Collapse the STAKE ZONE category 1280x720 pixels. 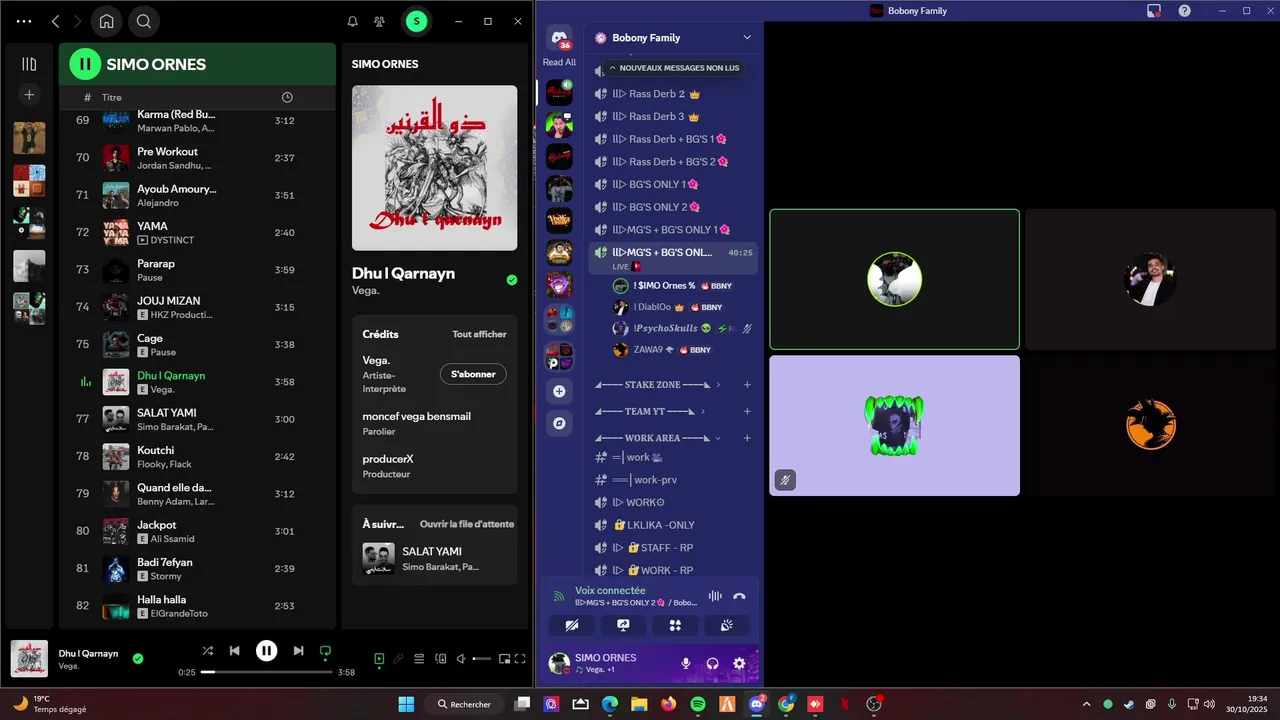coord(653,384)
